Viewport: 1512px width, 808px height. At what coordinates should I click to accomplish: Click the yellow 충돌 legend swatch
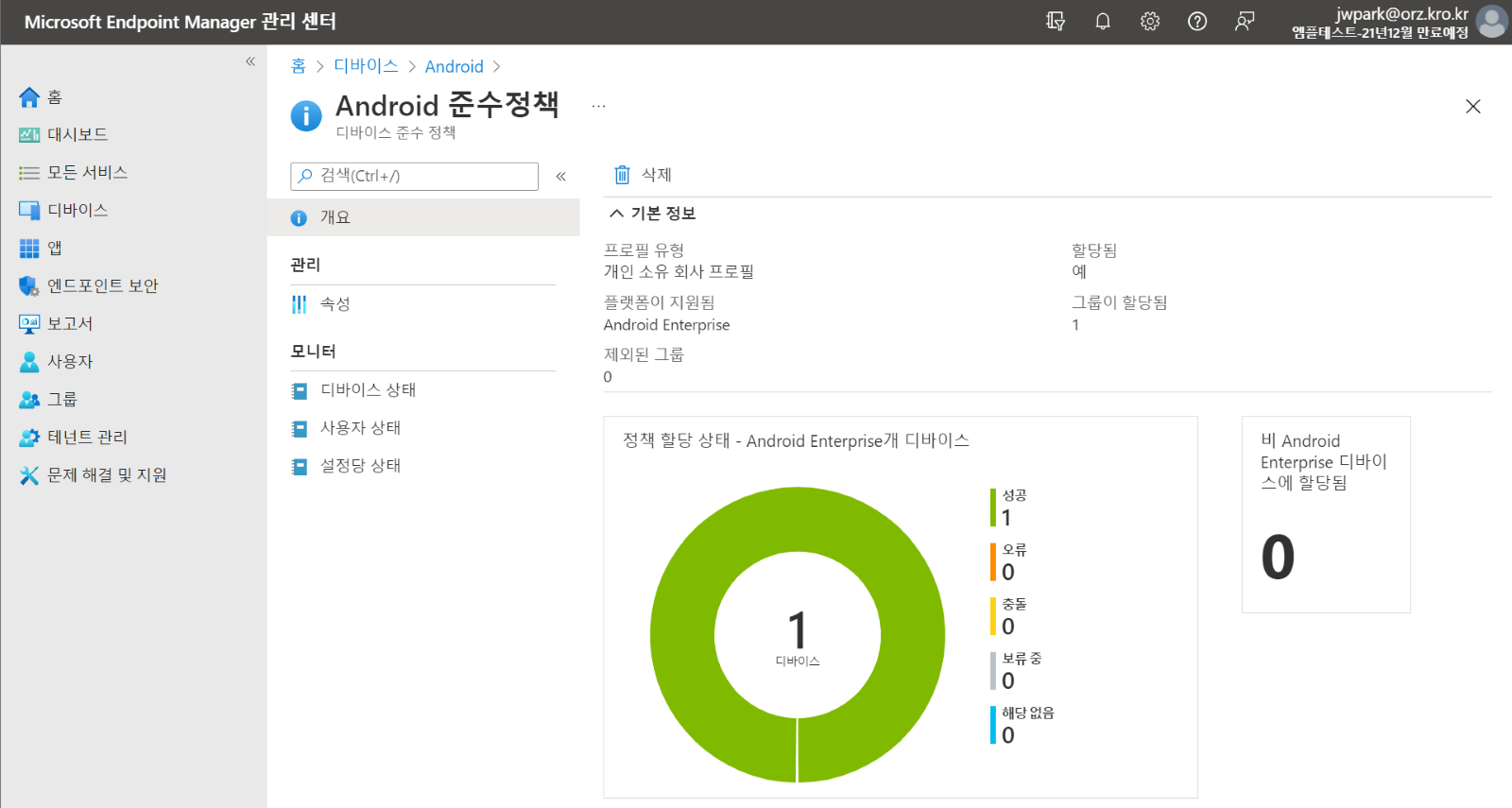[993, 616]
